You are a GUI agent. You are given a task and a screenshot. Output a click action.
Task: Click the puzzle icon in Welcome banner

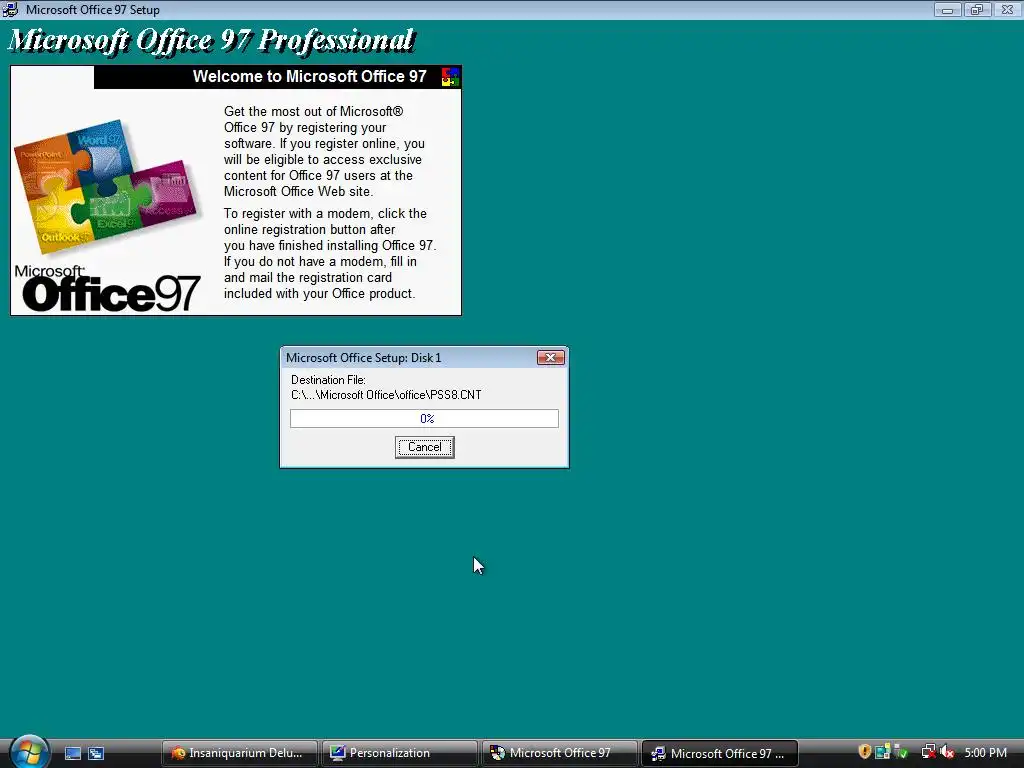pyautogui.click(x=451, y=77)
